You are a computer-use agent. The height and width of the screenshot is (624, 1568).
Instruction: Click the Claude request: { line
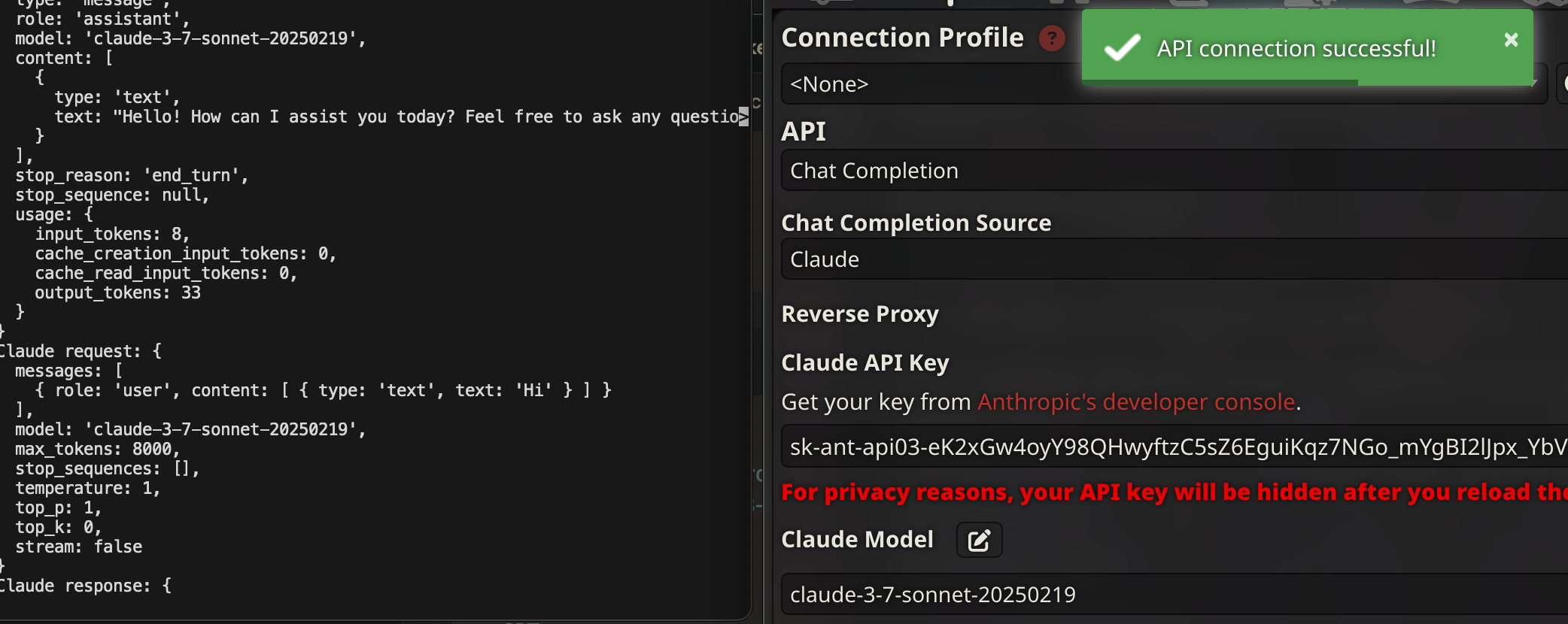[x=81, y=351]
